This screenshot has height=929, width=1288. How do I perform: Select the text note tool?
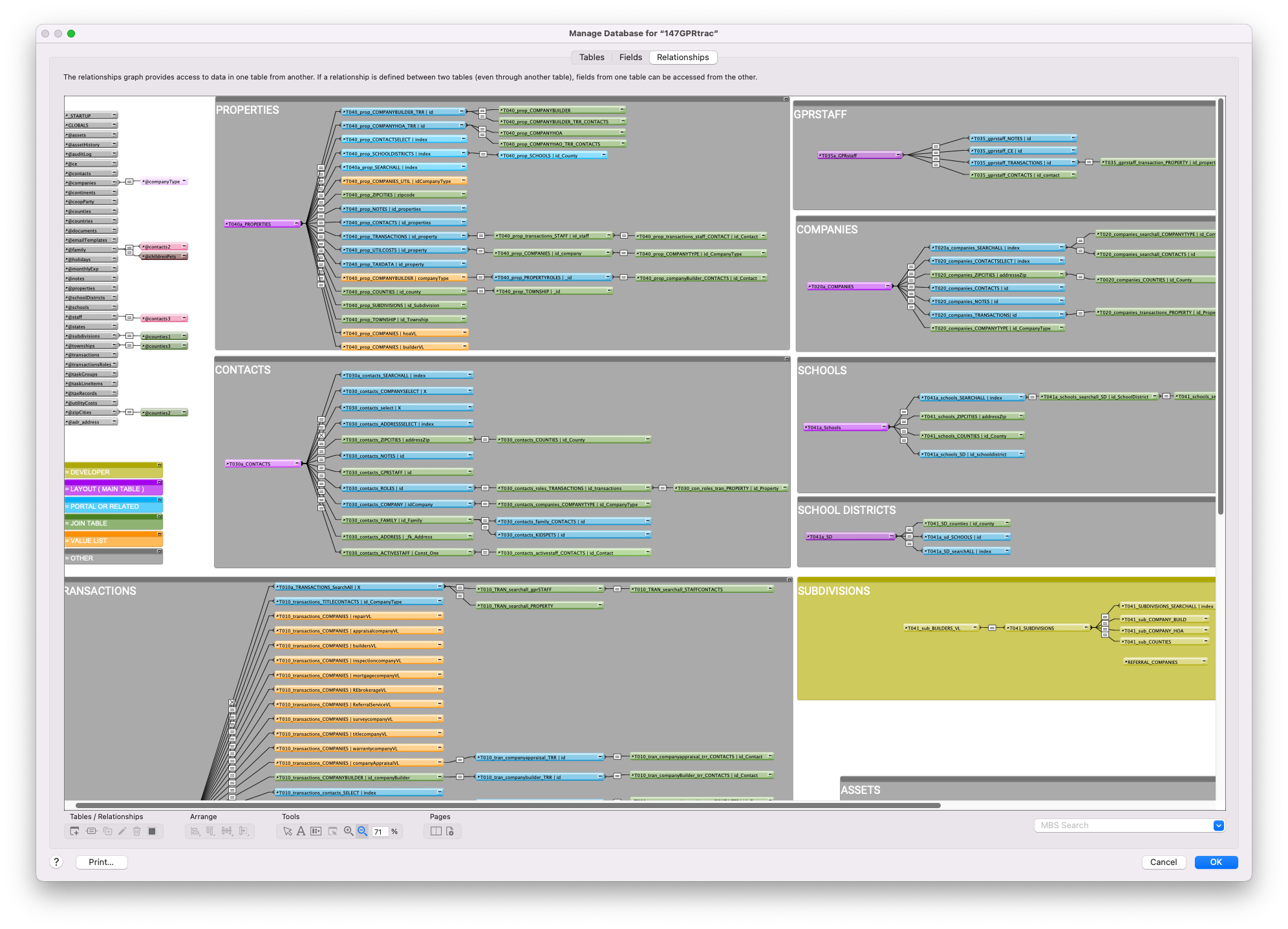click(x=301, y=831)
